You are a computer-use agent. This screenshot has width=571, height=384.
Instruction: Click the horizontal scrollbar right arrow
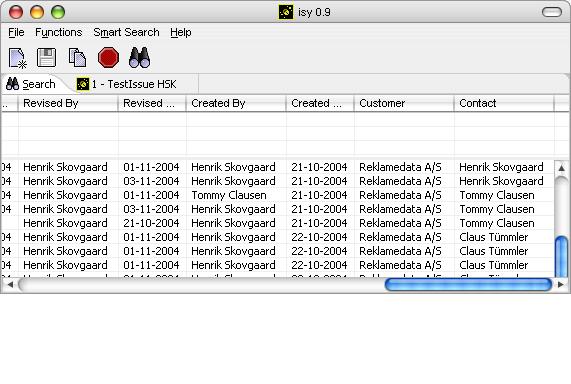tap(561, 284)
